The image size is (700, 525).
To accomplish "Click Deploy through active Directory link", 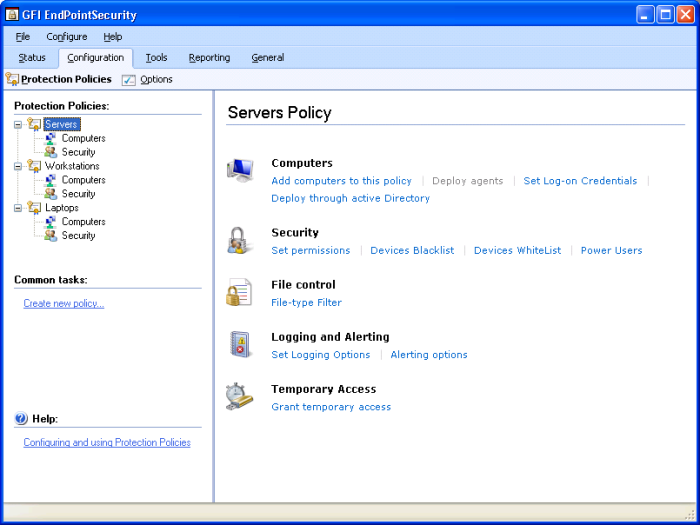I will click(350, 198).
